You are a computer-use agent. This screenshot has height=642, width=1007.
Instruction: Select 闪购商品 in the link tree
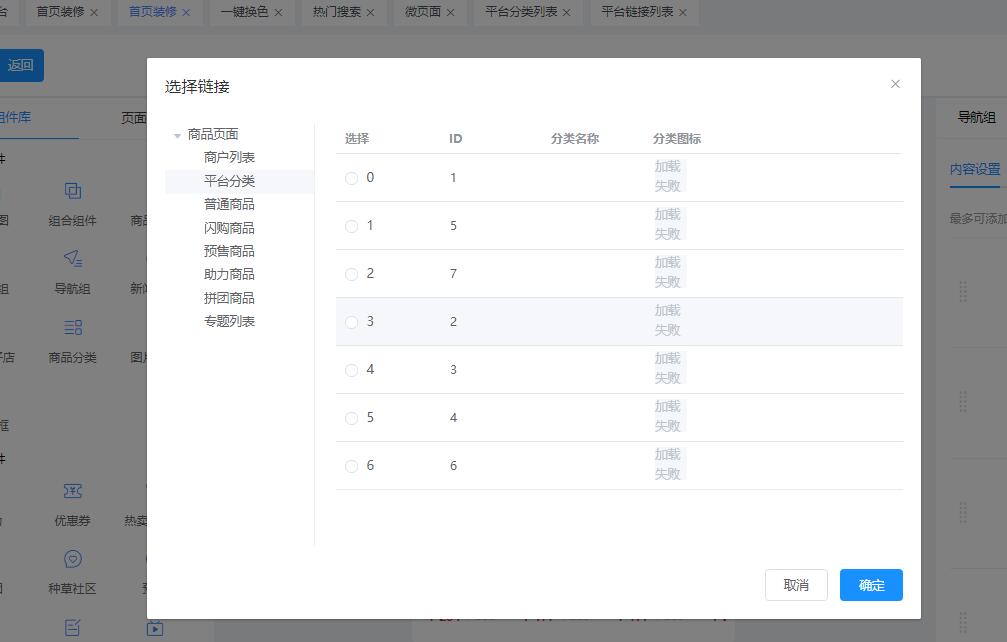(229, 228)
